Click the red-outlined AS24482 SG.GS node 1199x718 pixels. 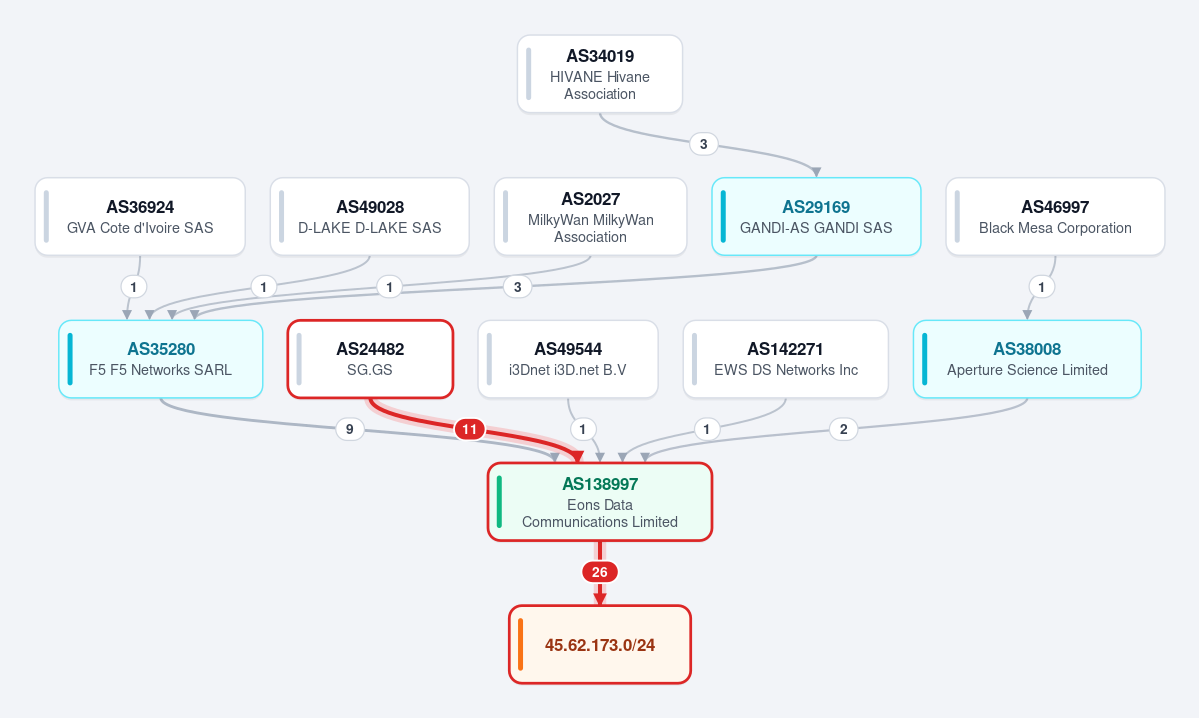(x=370, y=359)
